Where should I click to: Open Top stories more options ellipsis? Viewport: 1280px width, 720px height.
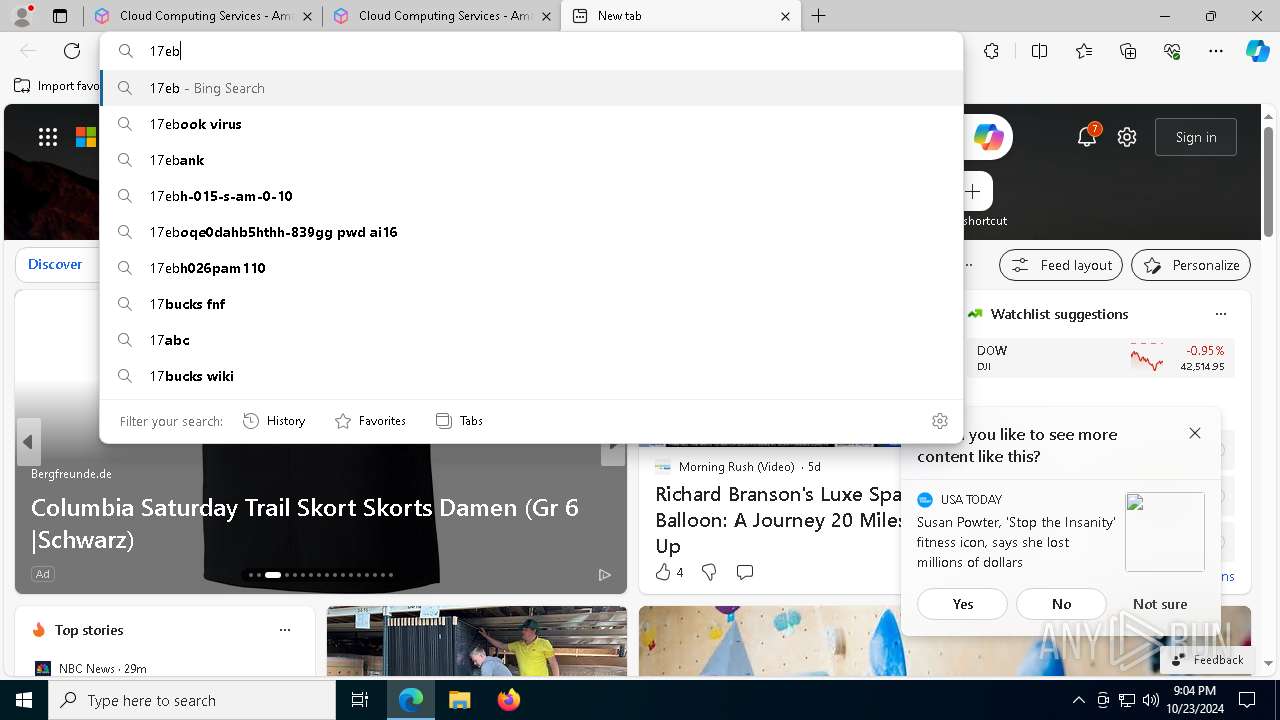click(285, 630)
